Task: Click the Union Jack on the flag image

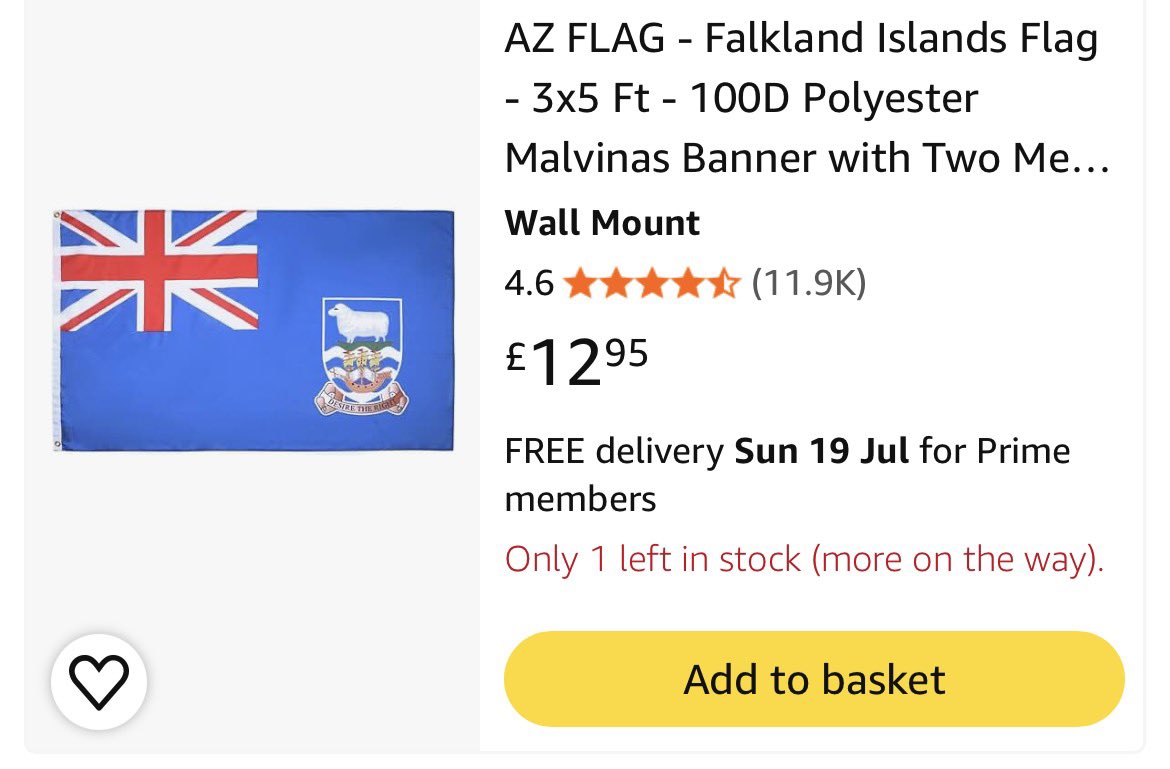Action: (x=158, y=270)
